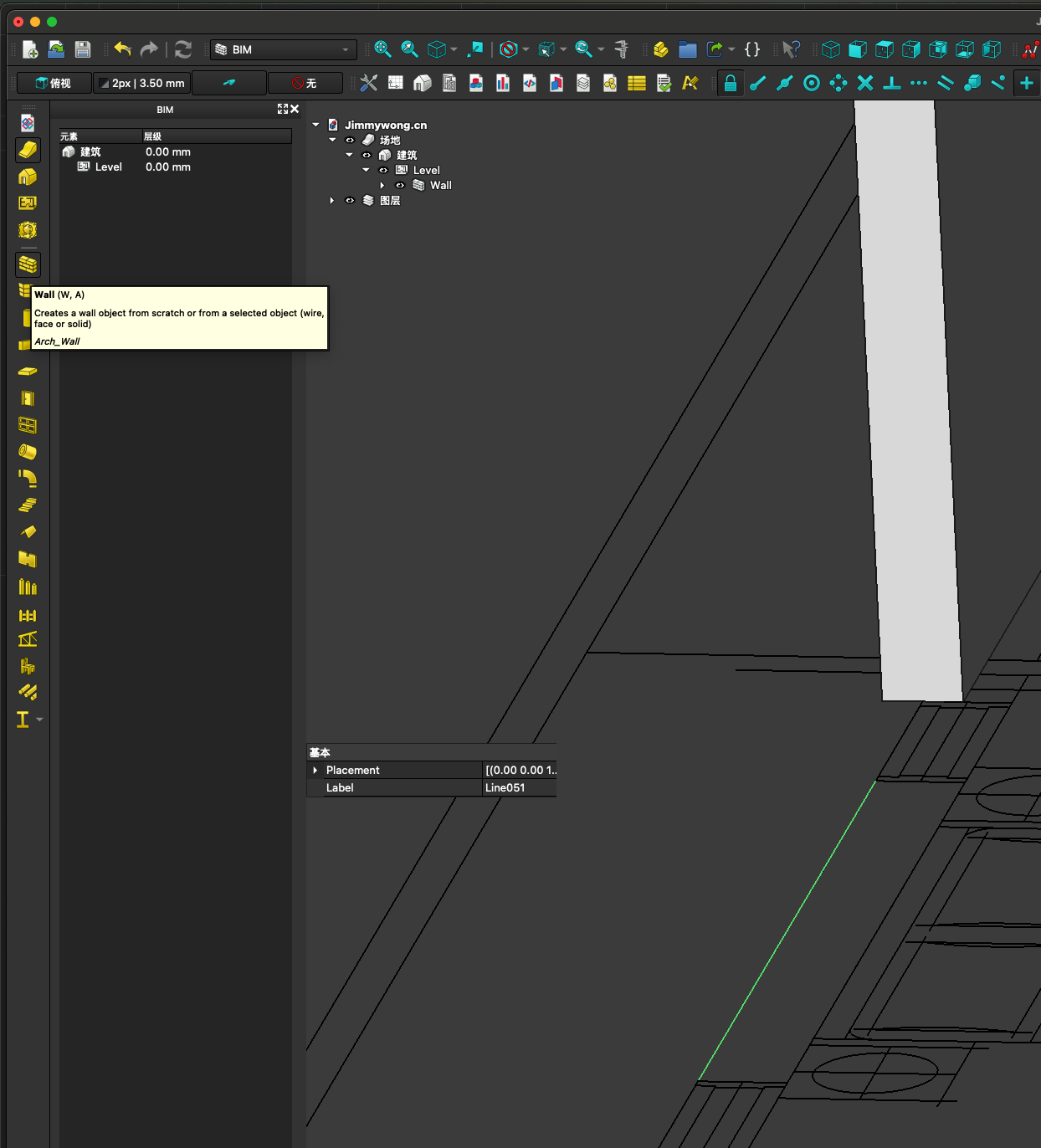Viewport: 1041px width, 1148px height.
Task: Click the Stairs tool icon
Action: (x=28, y=505)
